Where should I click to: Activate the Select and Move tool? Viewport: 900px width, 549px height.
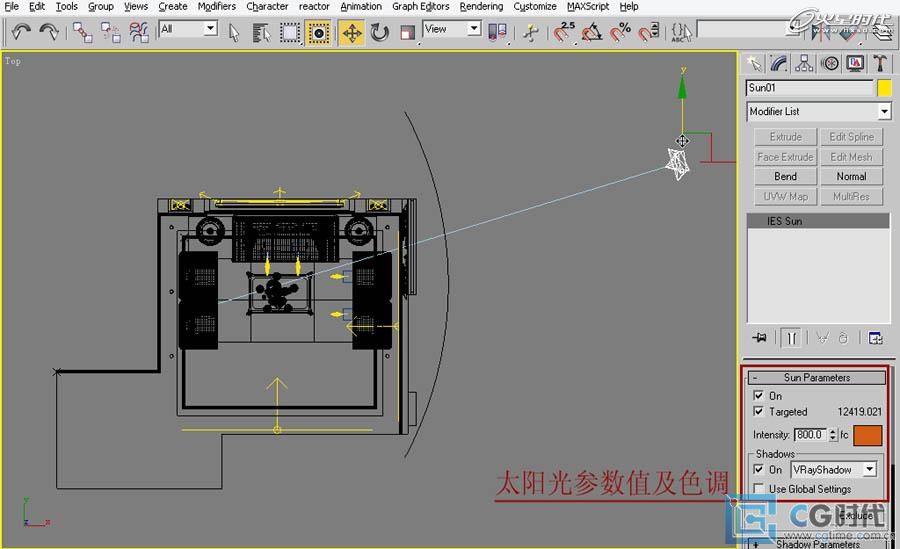pyautogui.click(x=351, y=33)
